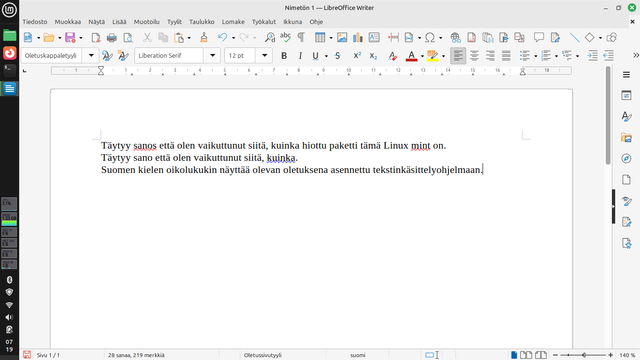Click the Oletussivutyyli page style field
This screenshot has height=360, width=640.
(263, 355)
